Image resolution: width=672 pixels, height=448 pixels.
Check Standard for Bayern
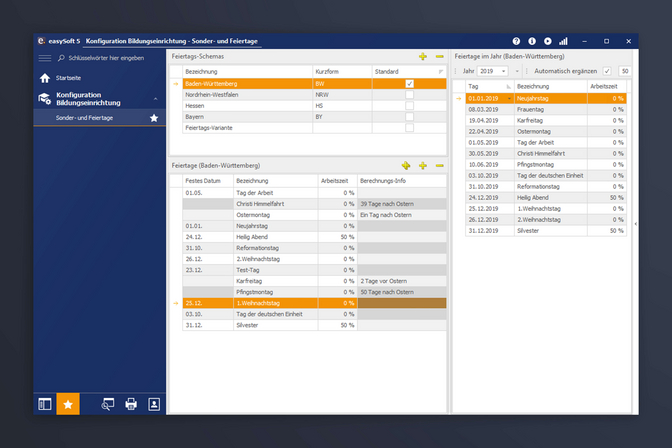409,117
